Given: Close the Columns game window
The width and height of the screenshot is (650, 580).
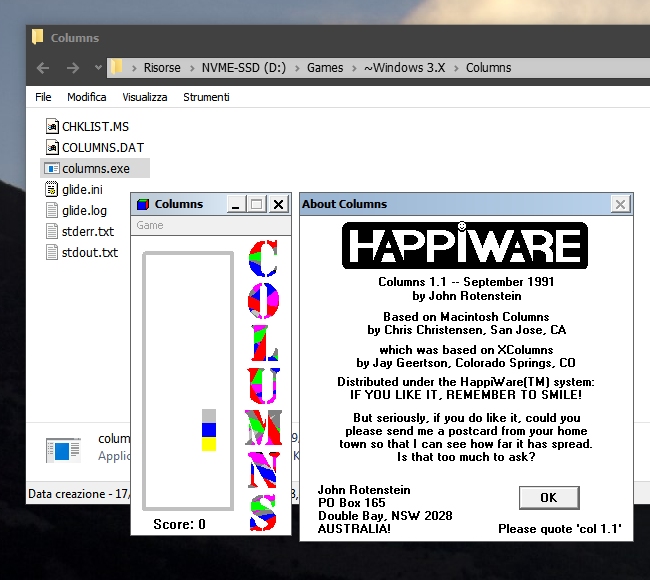Looking at the screenshot, I should [x=279, y=204].
